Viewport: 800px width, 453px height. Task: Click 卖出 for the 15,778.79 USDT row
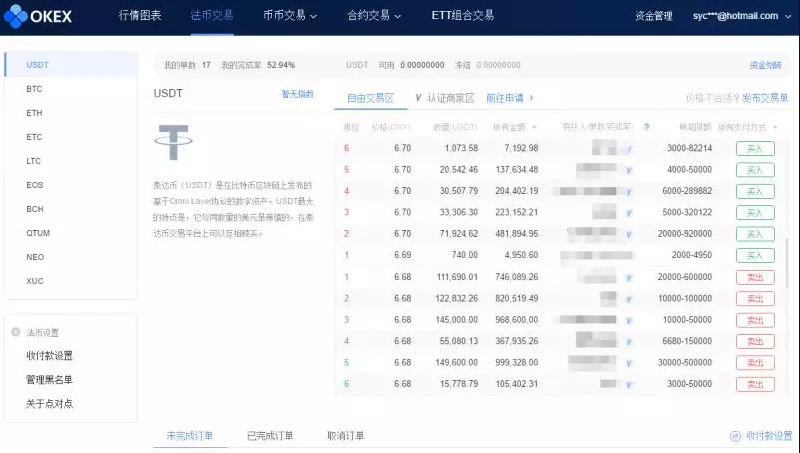tap(755, 384)
